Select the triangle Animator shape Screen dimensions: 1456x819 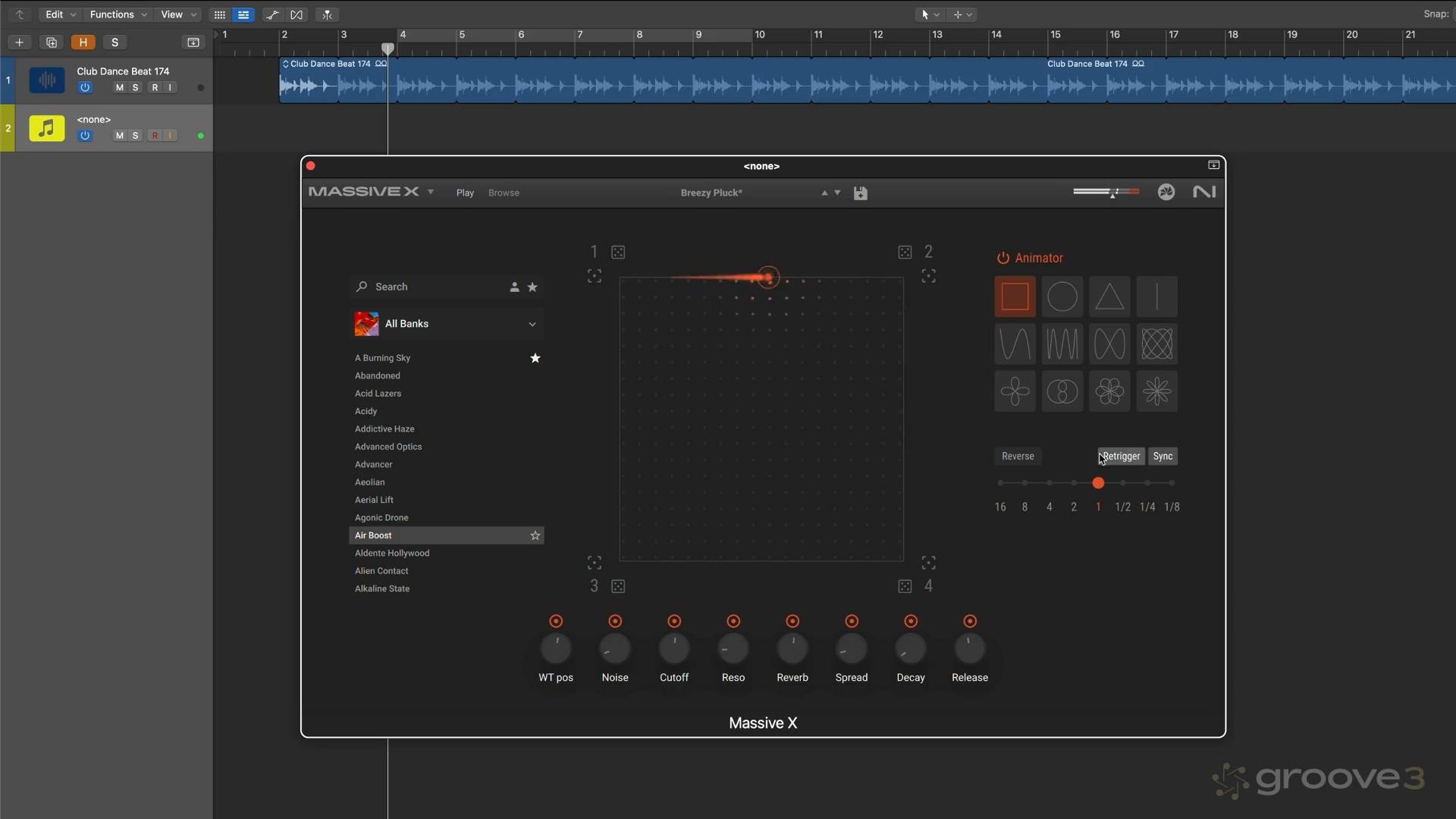pos(1109,296)
